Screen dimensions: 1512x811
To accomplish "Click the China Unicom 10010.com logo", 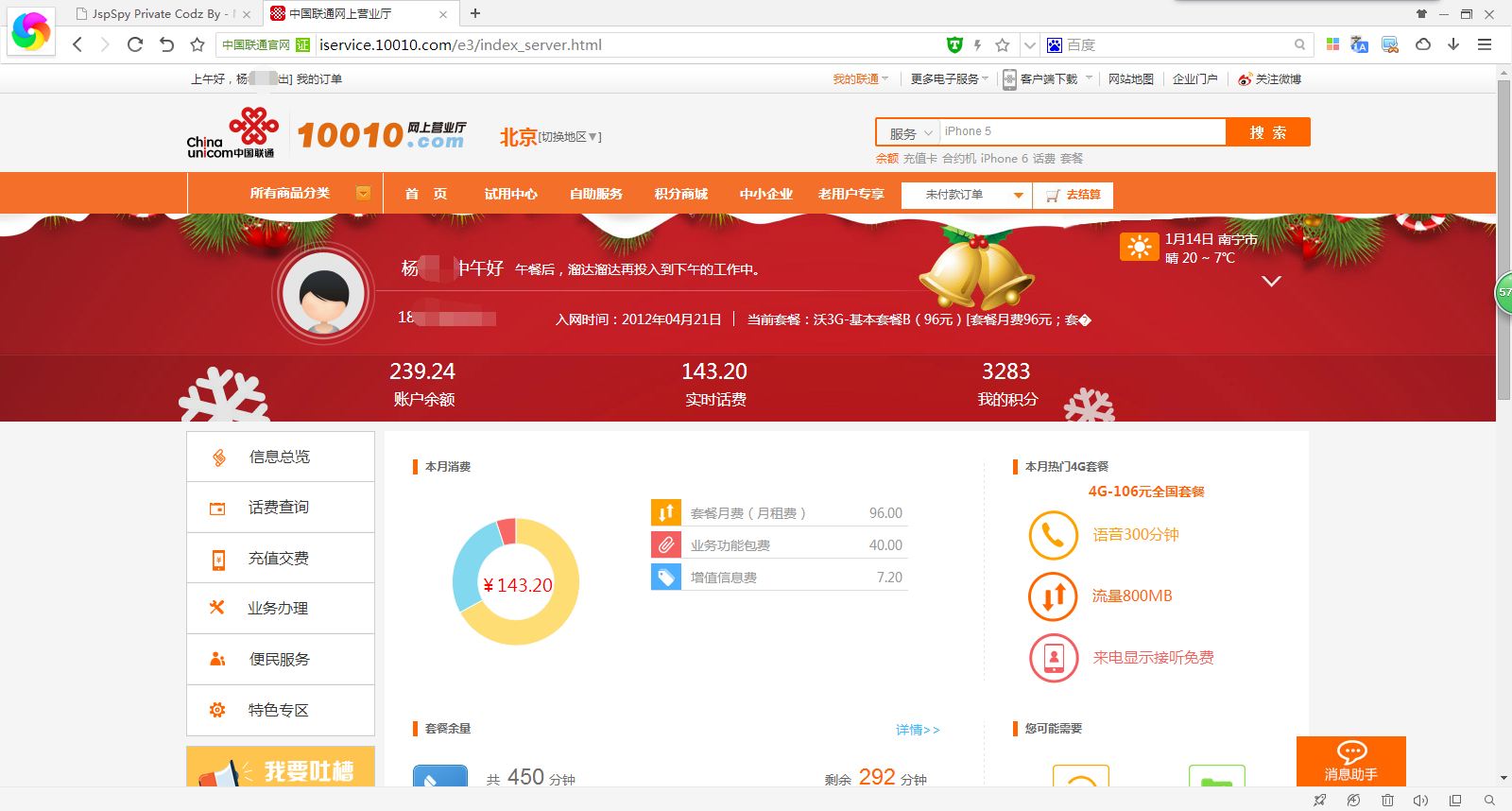I will (x=327, y=133).
